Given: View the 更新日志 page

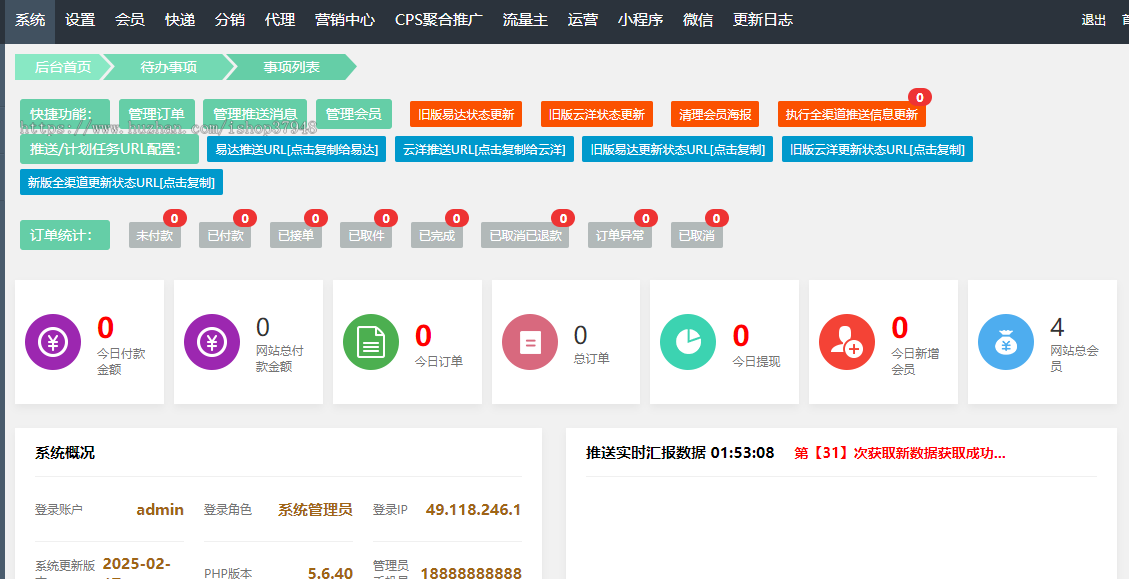Looking at the screenshot, I should click(763, 20).
